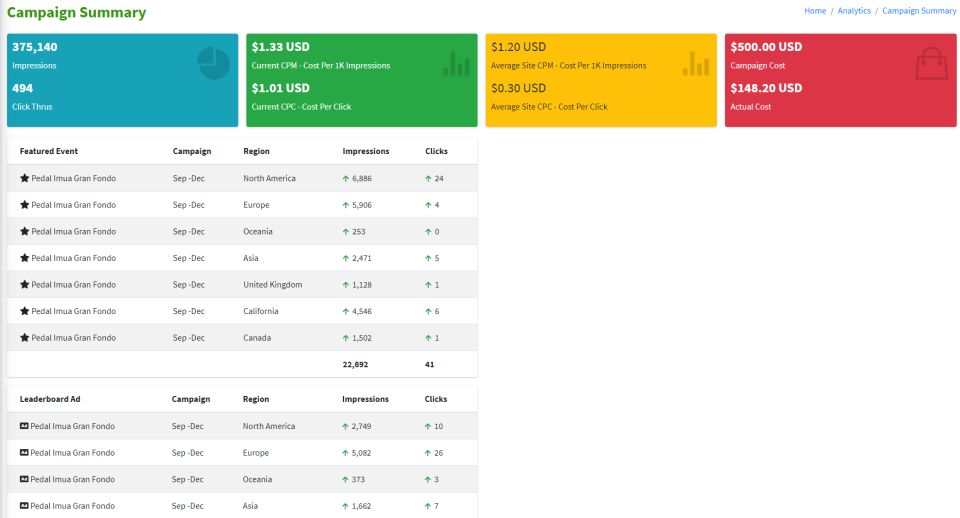Viewport: 960px width, 518px height.
Task: Select the Campaign Summary breadcrumb
Action: (x=919, y=11)
